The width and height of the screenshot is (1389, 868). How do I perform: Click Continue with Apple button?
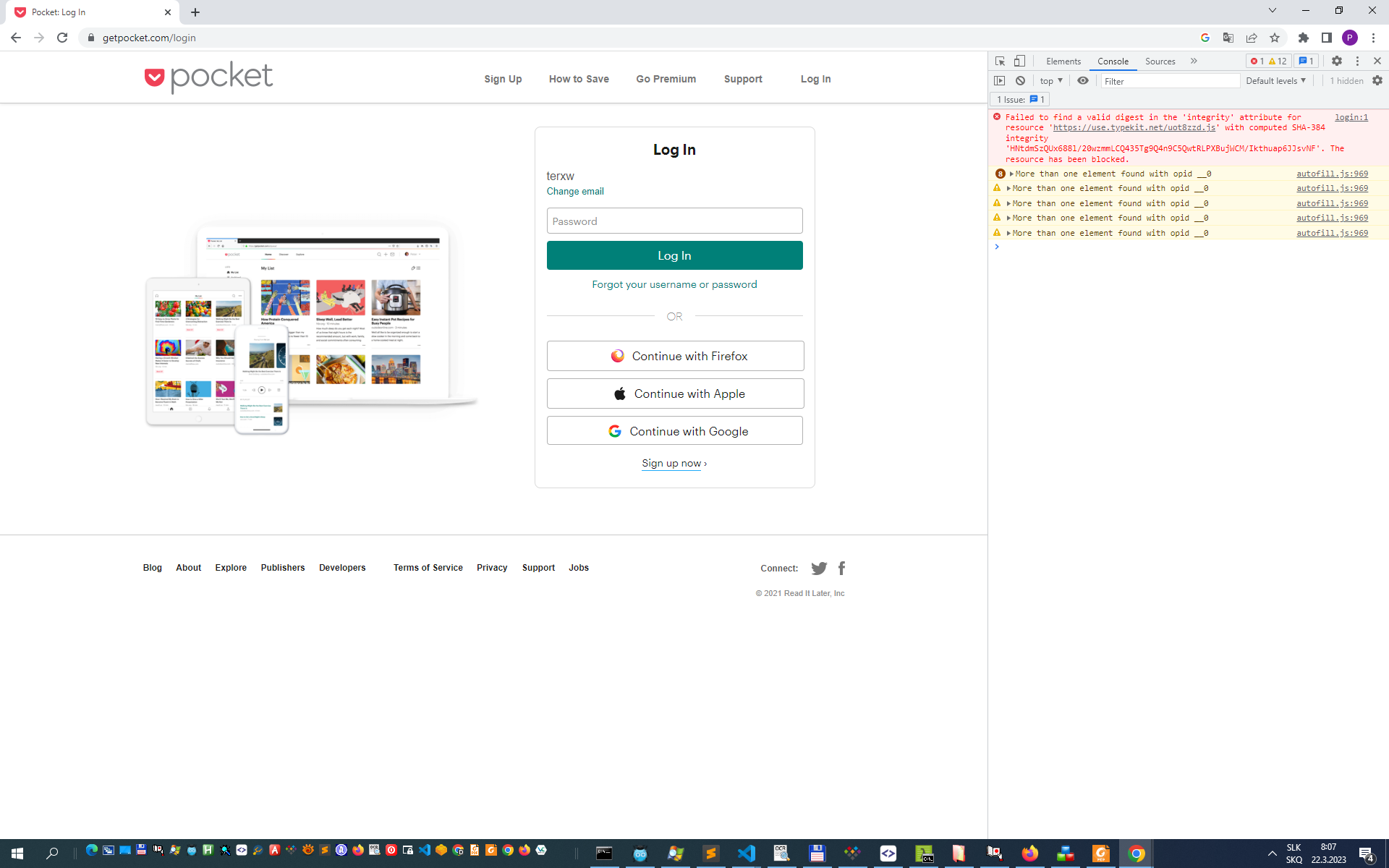(x=675, y=393)
